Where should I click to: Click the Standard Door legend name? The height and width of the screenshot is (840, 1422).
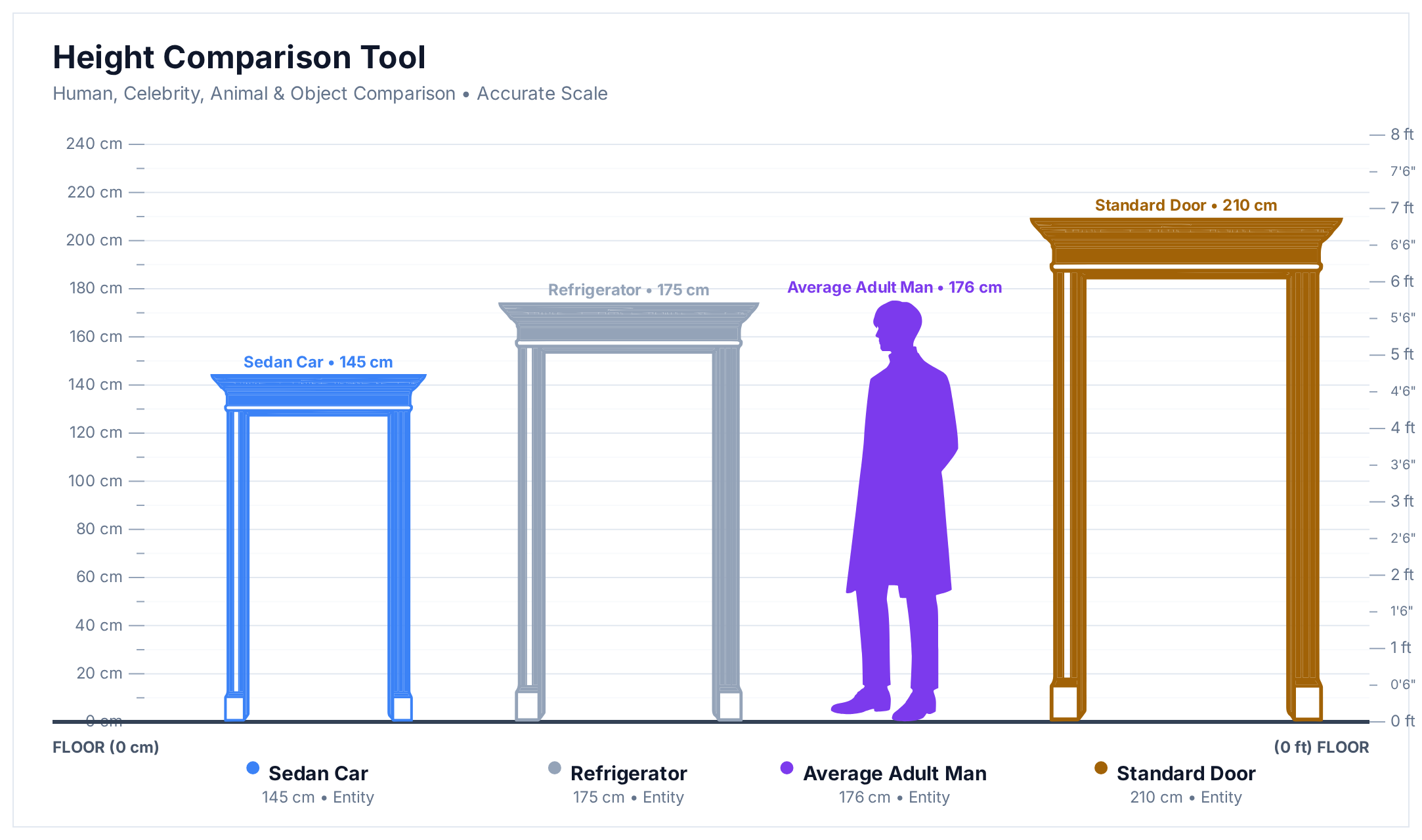point(1186,774)
